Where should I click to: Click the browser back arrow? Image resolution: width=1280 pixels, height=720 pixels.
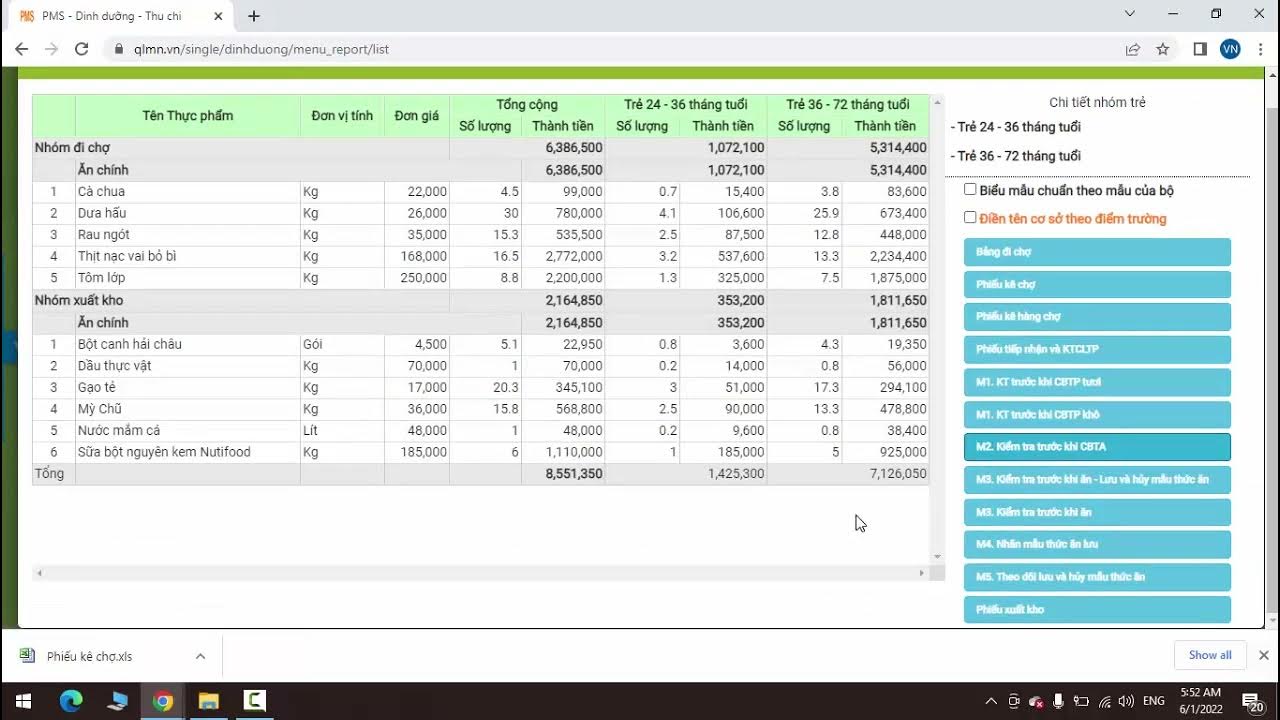[x=21, y=49]
